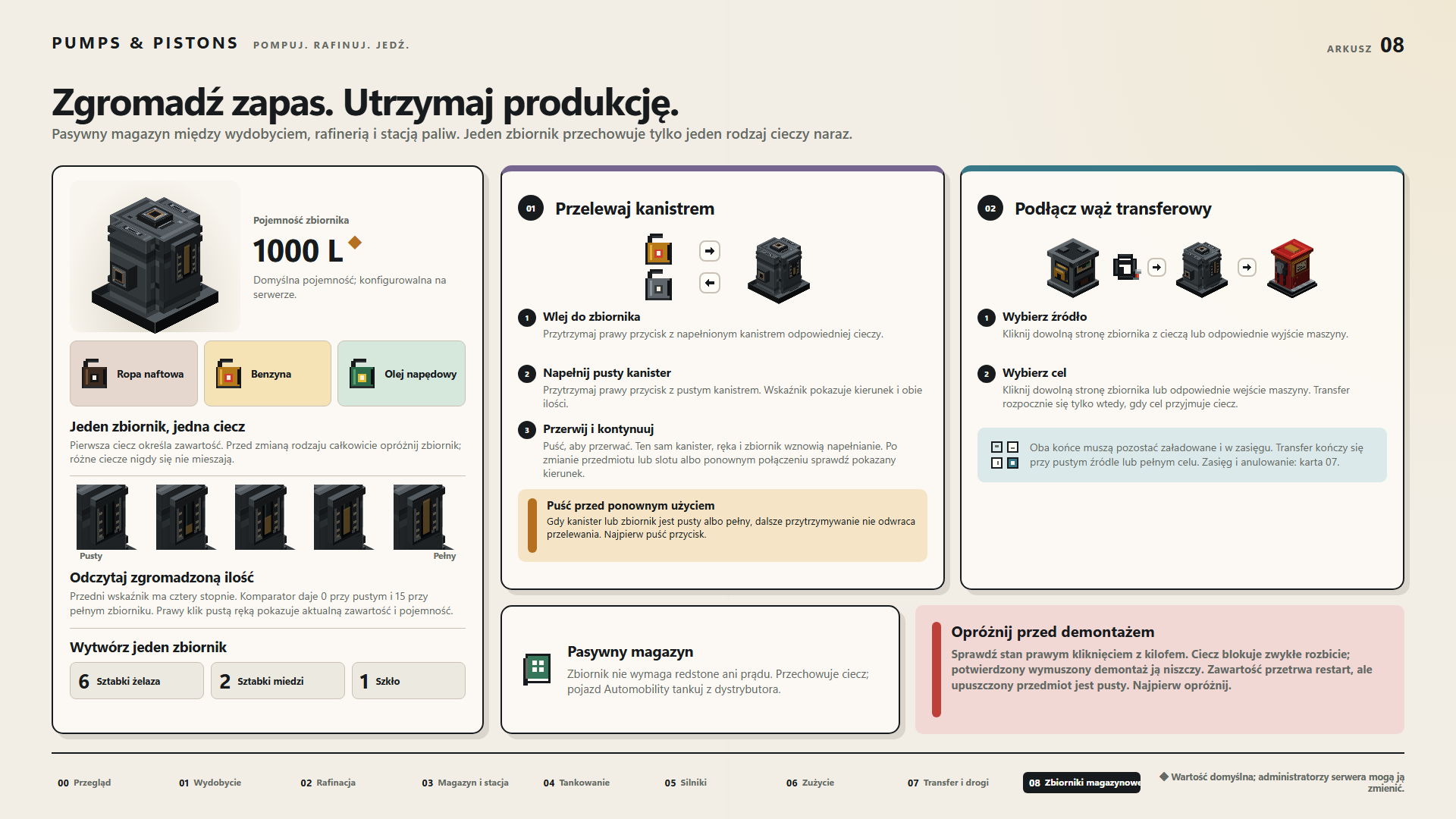Open the 03 Magazyn i stacja tab
Viewport: 1456px width, 819px height.
tap(466, 783)
